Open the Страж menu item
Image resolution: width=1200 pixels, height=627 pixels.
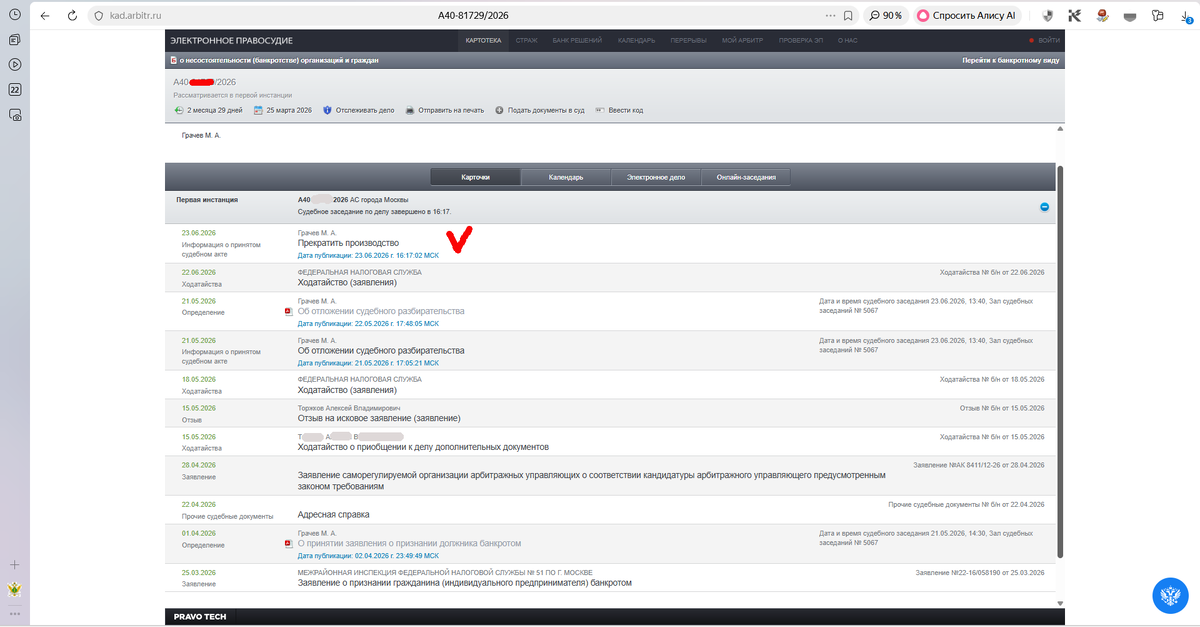tap(525, 40)
